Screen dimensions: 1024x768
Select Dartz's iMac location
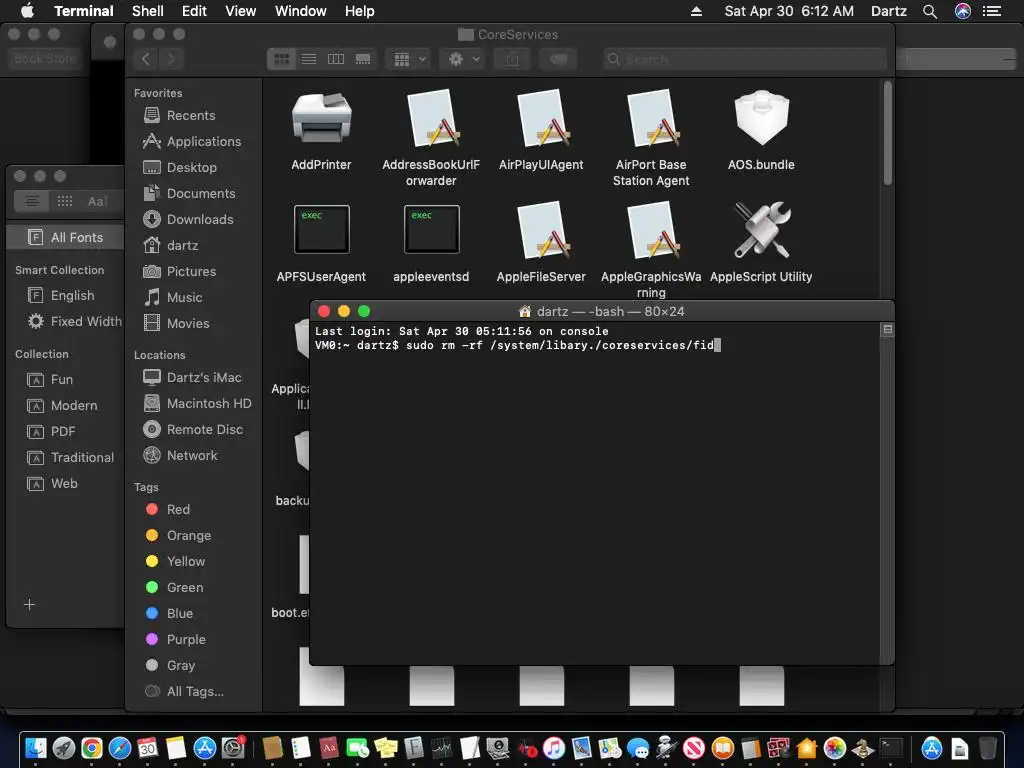click(x=192, y=378)
